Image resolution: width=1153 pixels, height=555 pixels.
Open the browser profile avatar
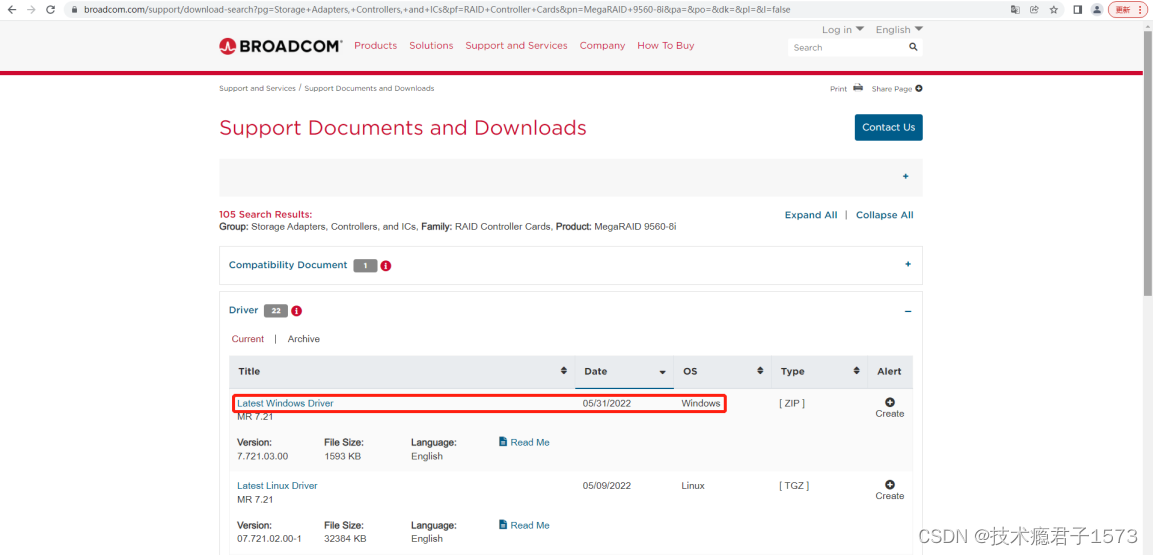pos(1096,10)
